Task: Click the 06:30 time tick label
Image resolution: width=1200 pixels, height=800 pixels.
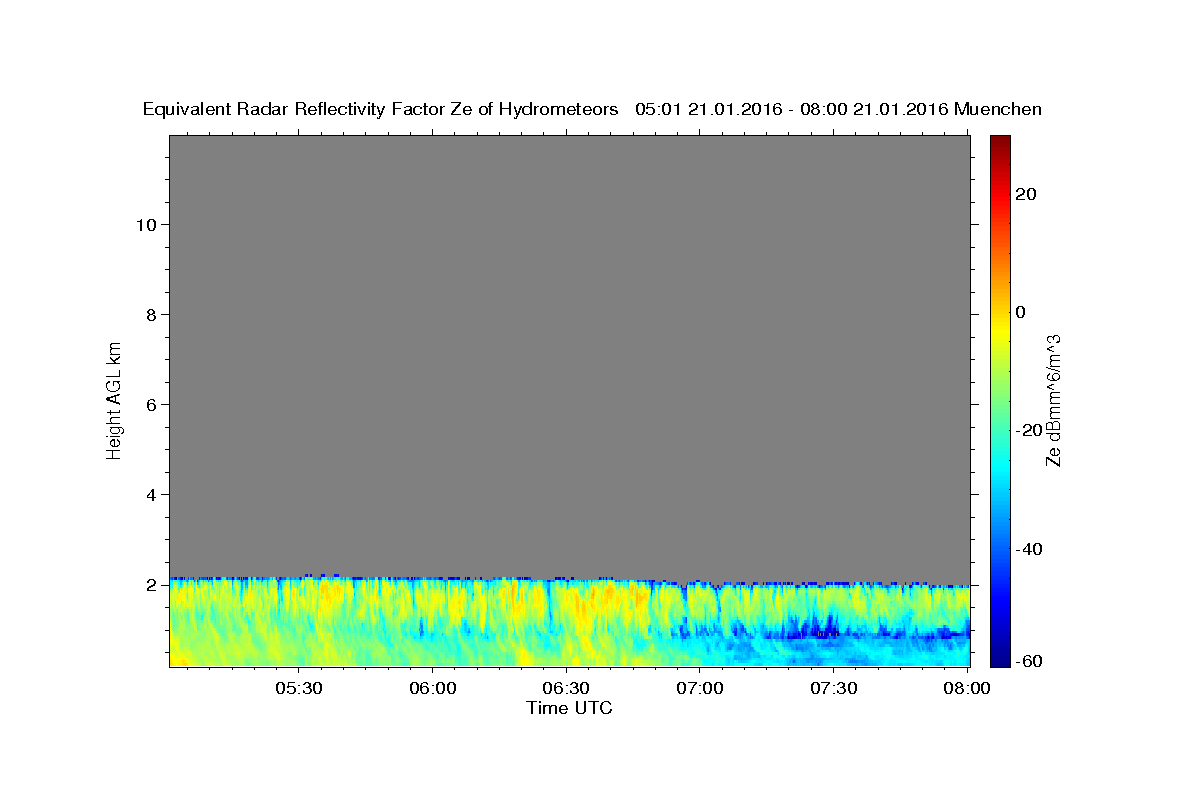Action: 566,688
